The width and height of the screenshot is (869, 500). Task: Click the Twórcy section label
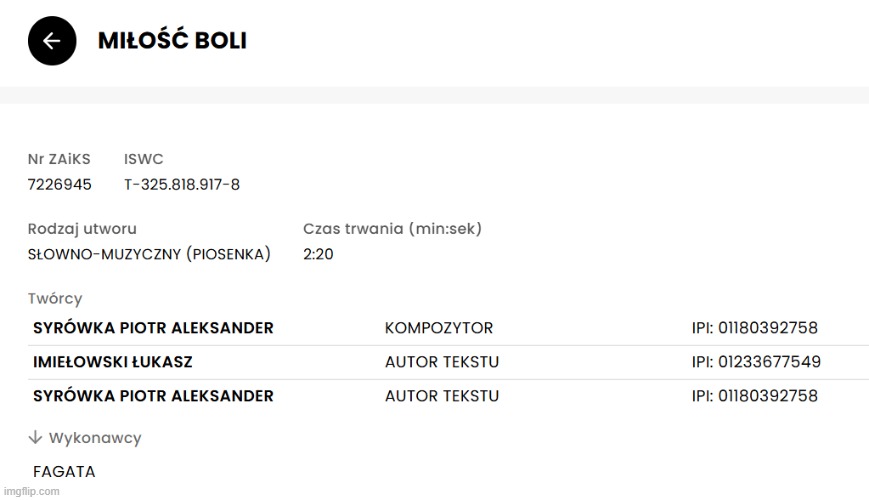click(x=55, y=299)
